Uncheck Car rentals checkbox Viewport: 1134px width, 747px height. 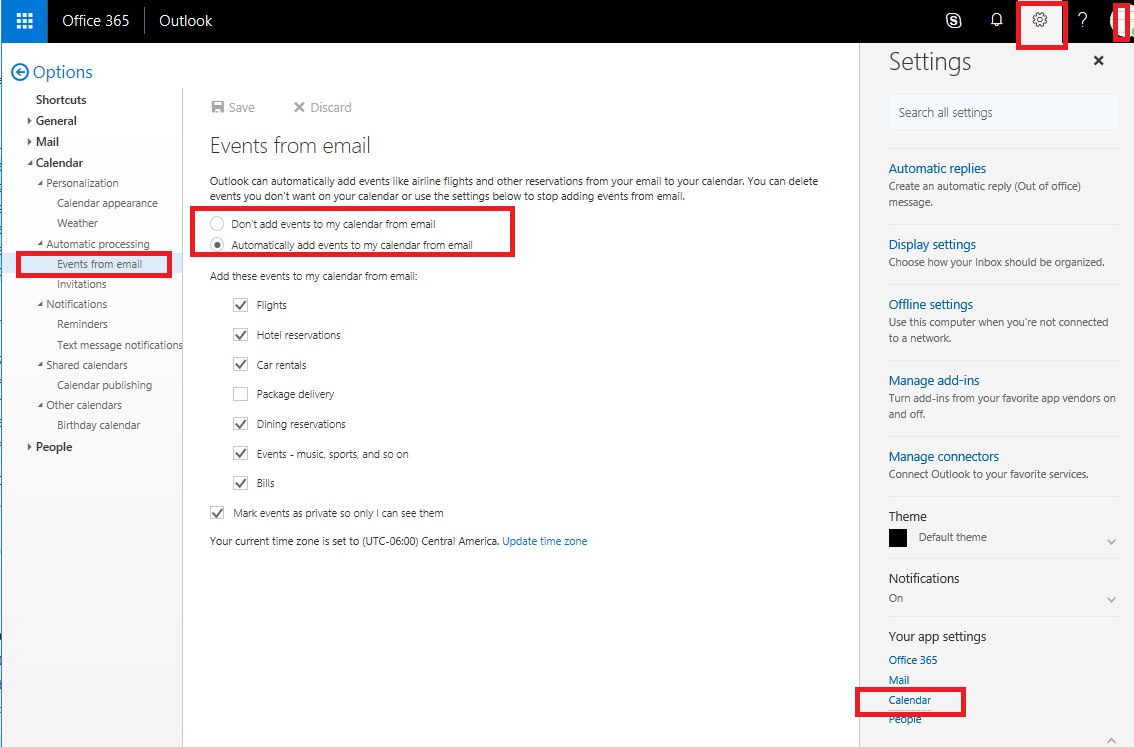pyautogui.click(x=241, y=364)
